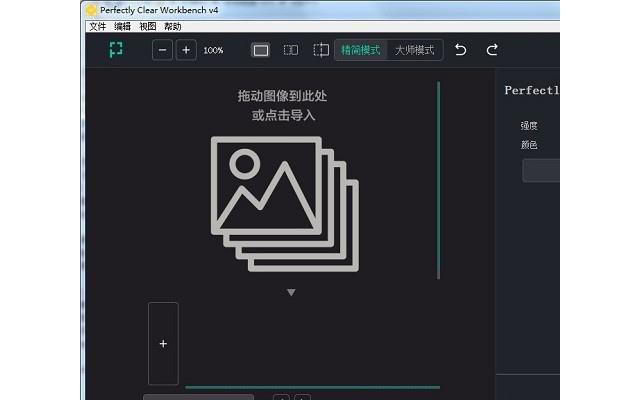Open the 编辑 menu
The width and height of the screenshot is (640, 400).
click(122, 27)
